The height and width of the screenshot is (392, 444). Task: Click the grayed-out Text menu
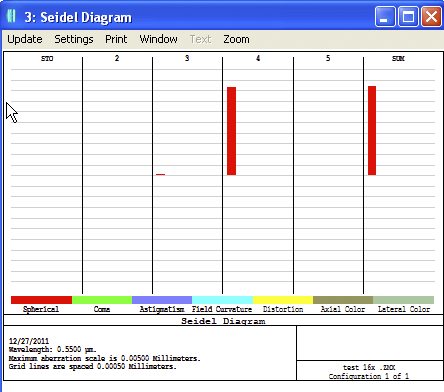tap(200, 39)
